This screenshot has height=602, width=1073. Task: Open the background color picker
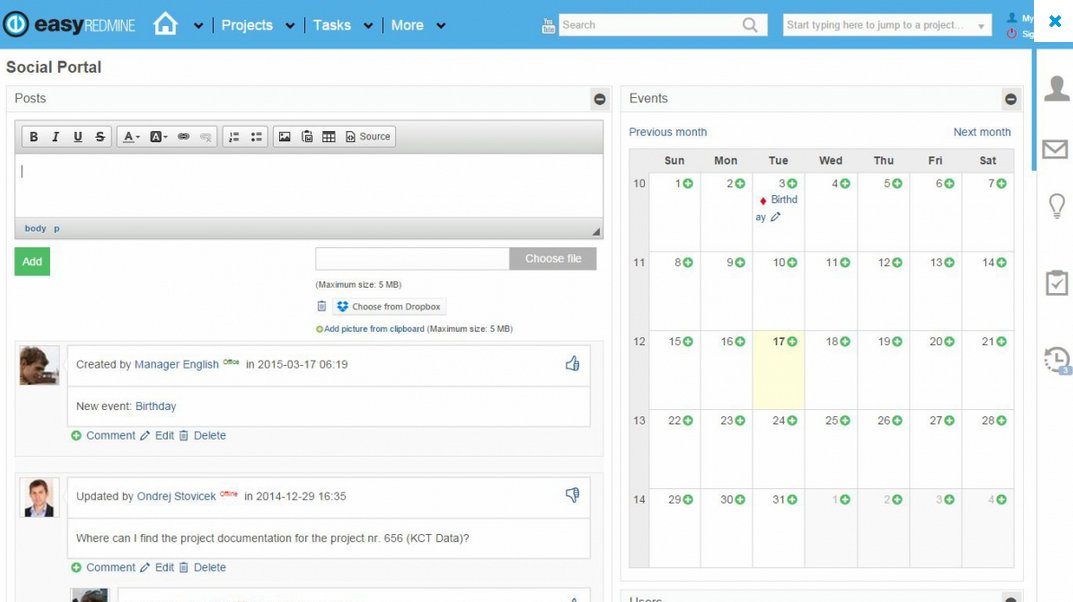[158, 137]
